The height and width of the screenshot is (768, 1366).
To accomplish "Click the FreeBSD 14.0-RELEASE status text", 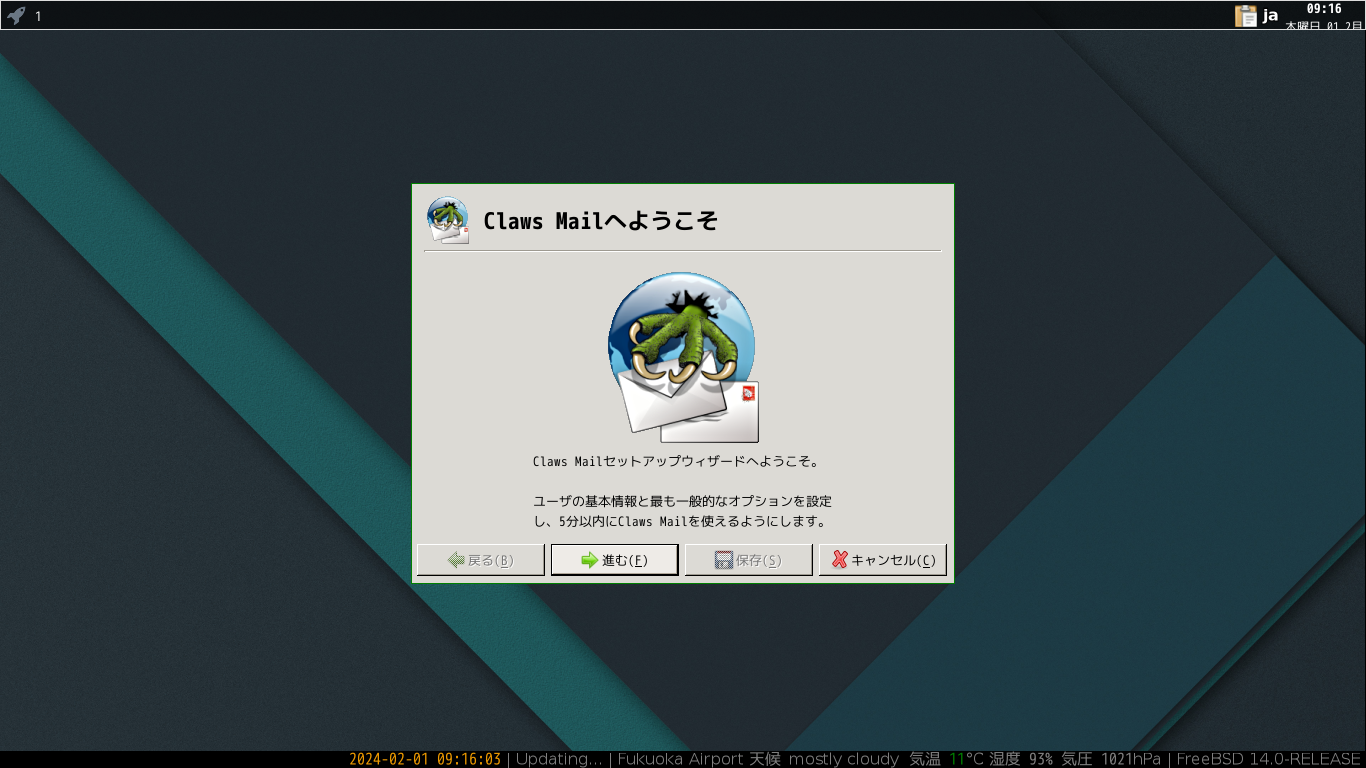I will point(1269,759).
